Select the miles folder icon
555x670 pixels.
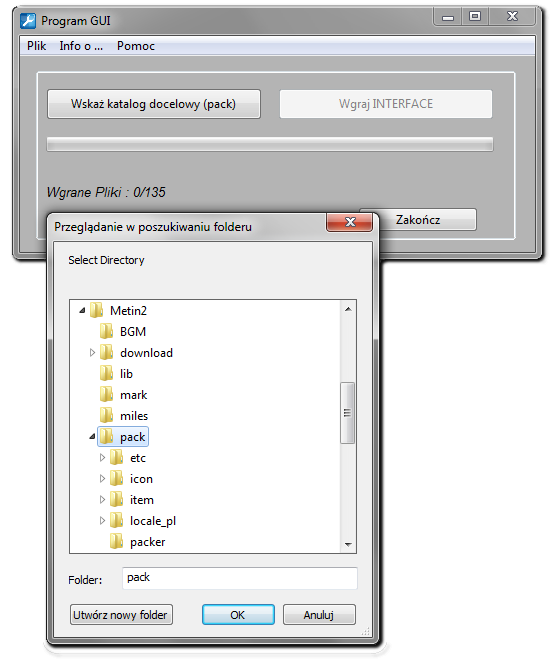[106, 415]
